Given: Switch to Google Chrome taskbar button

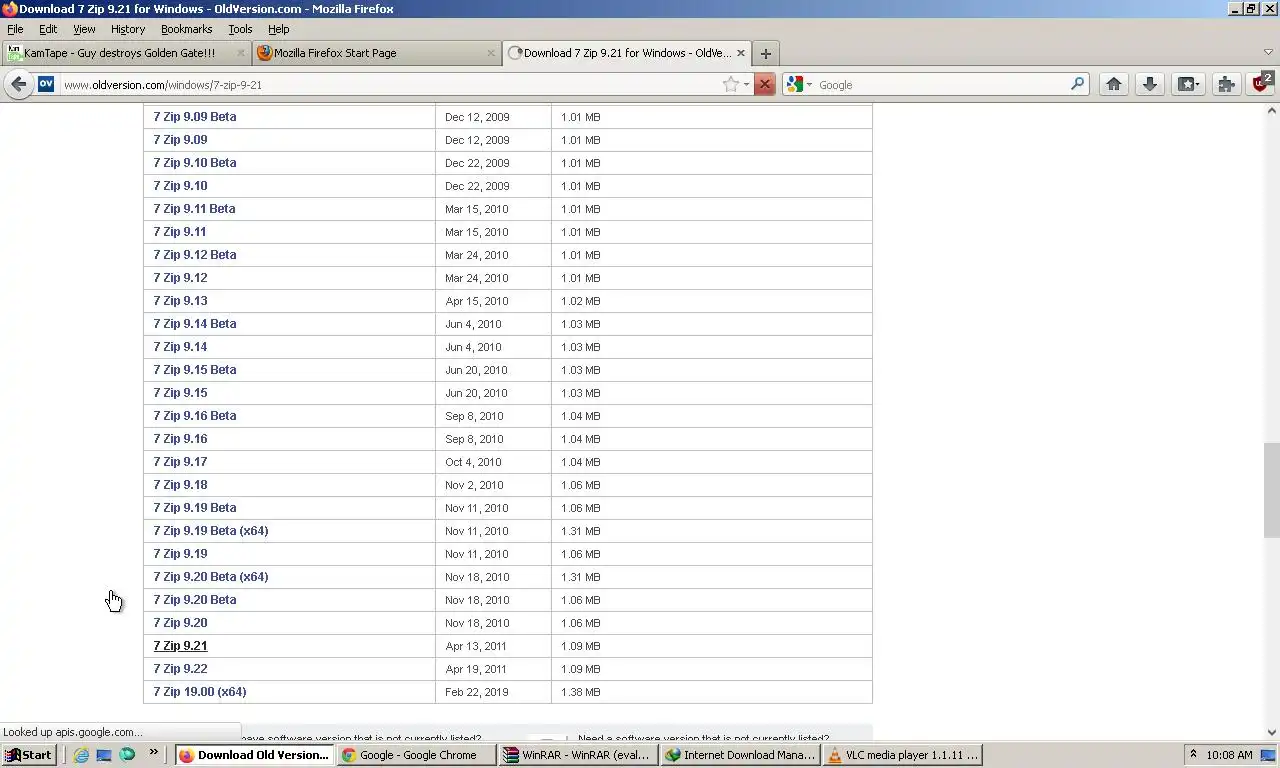Looking at the screenshot, I should (x=416, y=755).
